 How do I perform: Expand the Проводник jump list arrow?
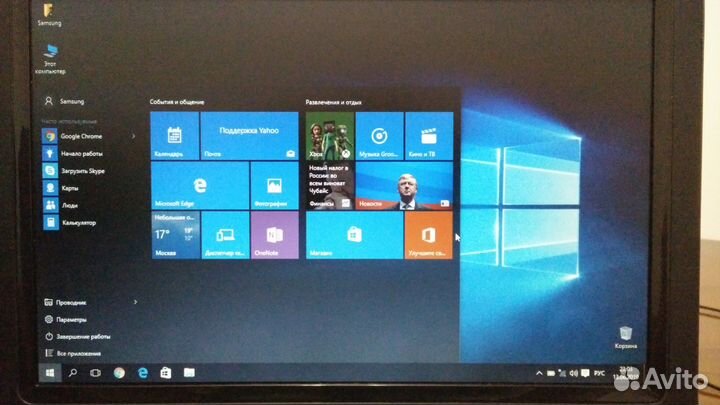coord(135,302)
